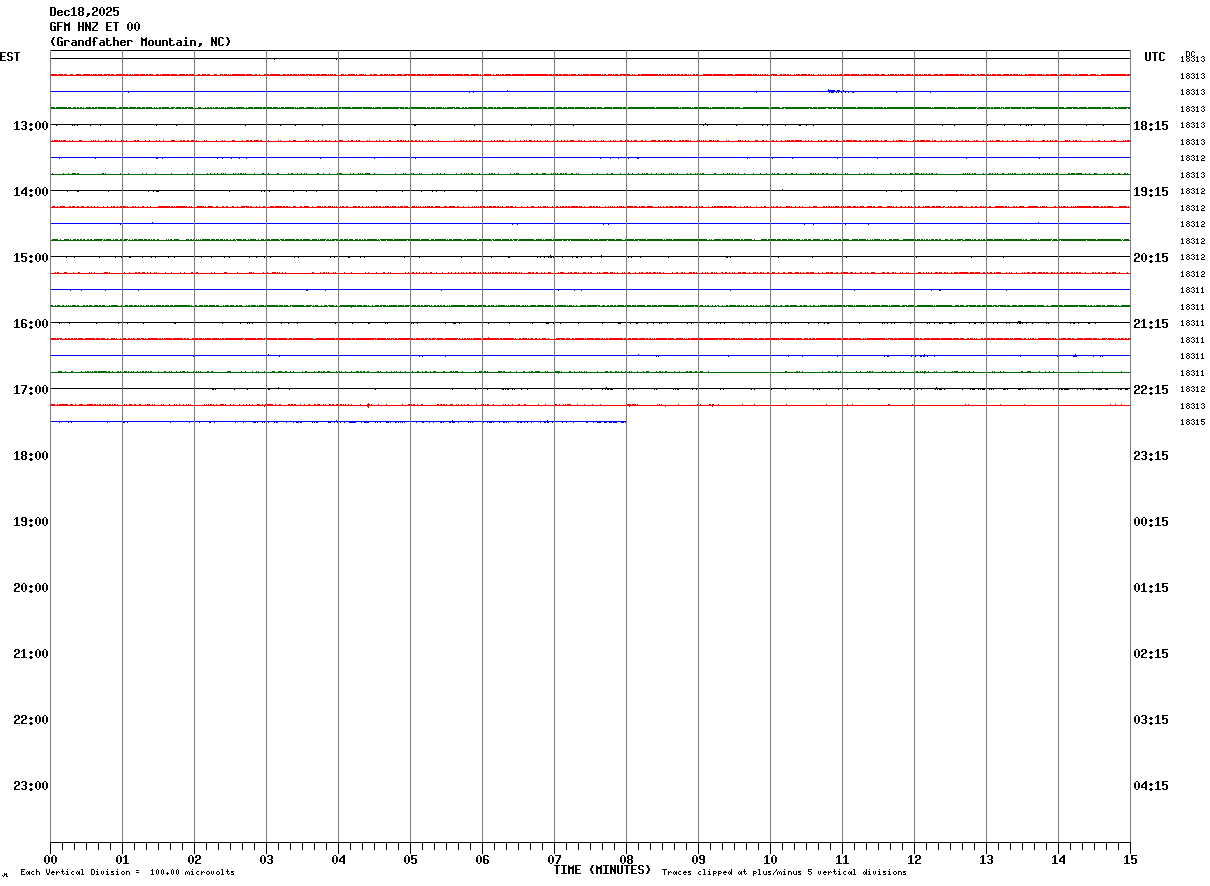This screenshot has height=886, width=1210.
Task: Select the 00:15 UTC row label
Action: [x=1151, y=521]
